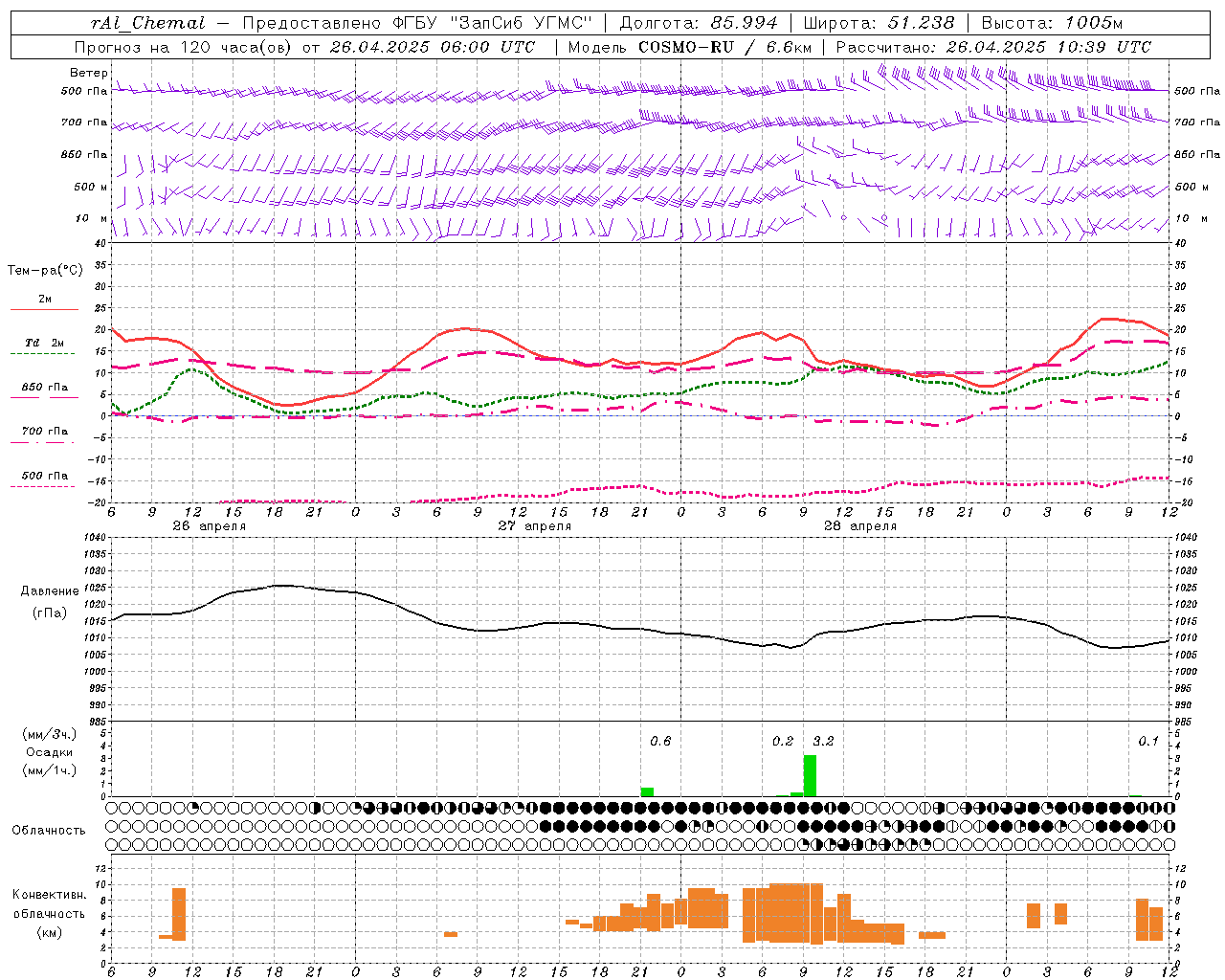Screen dimensions: 1225x980
Task: Click the Тем-ра(°C) axis title
Action: tap(45, 271)
